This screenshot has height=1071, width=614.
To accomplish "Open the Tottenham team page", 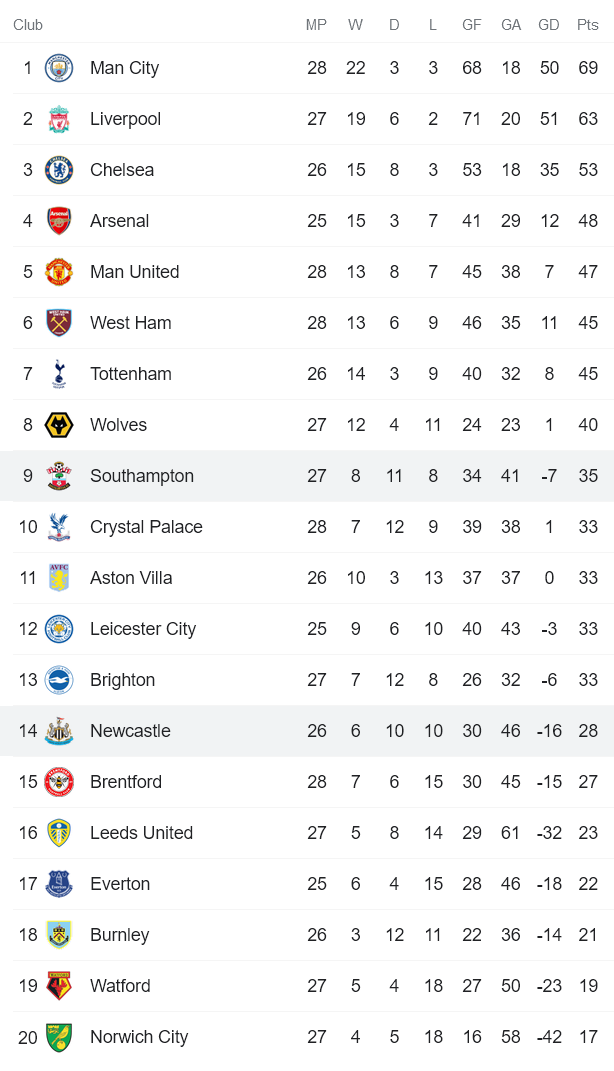I will point(130,373).
